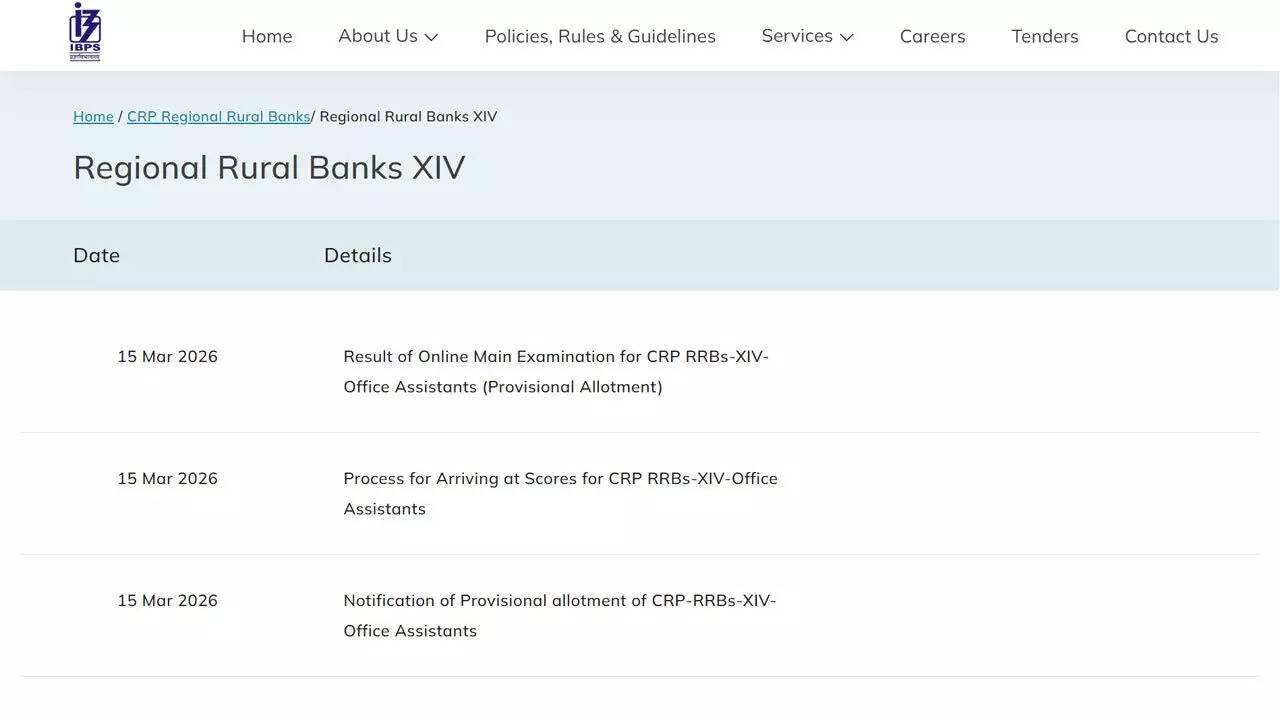This screenshot has width=1280, height=720.
Task: Open the Tenders menu item
Action: [1044, 36]
